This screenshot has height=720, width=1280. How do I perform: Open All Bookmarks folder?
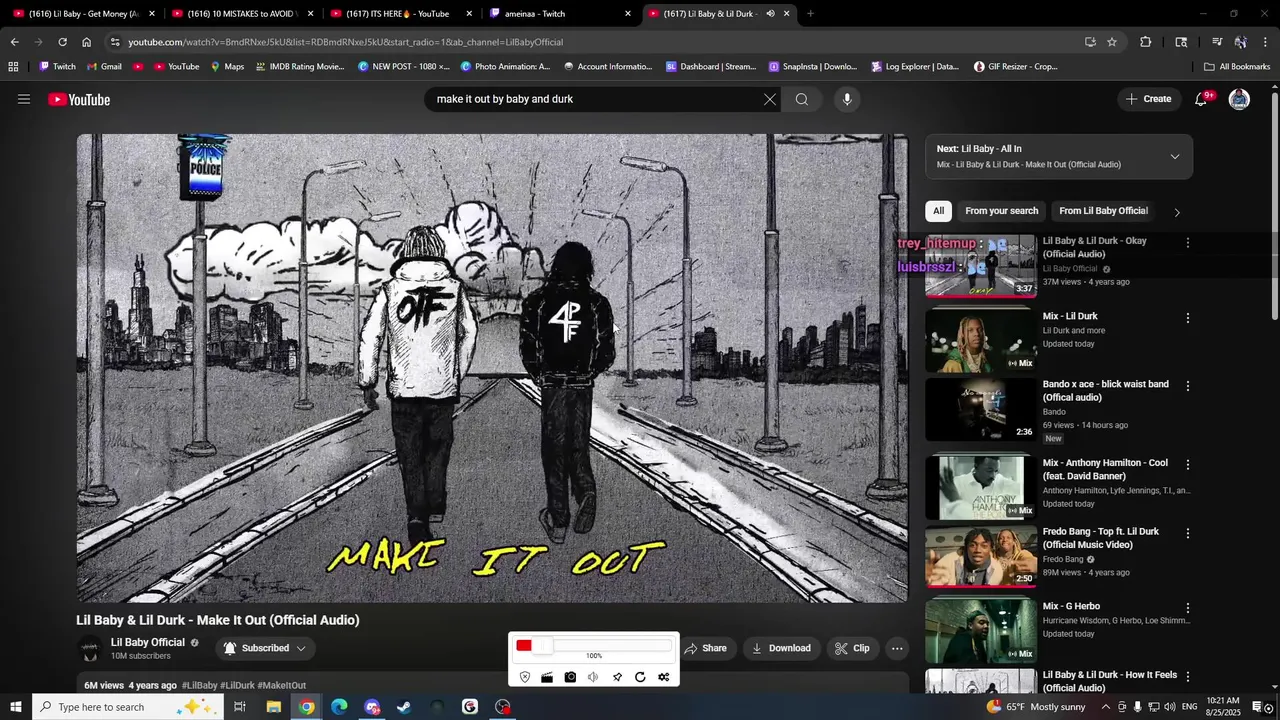click(1237, 67)
